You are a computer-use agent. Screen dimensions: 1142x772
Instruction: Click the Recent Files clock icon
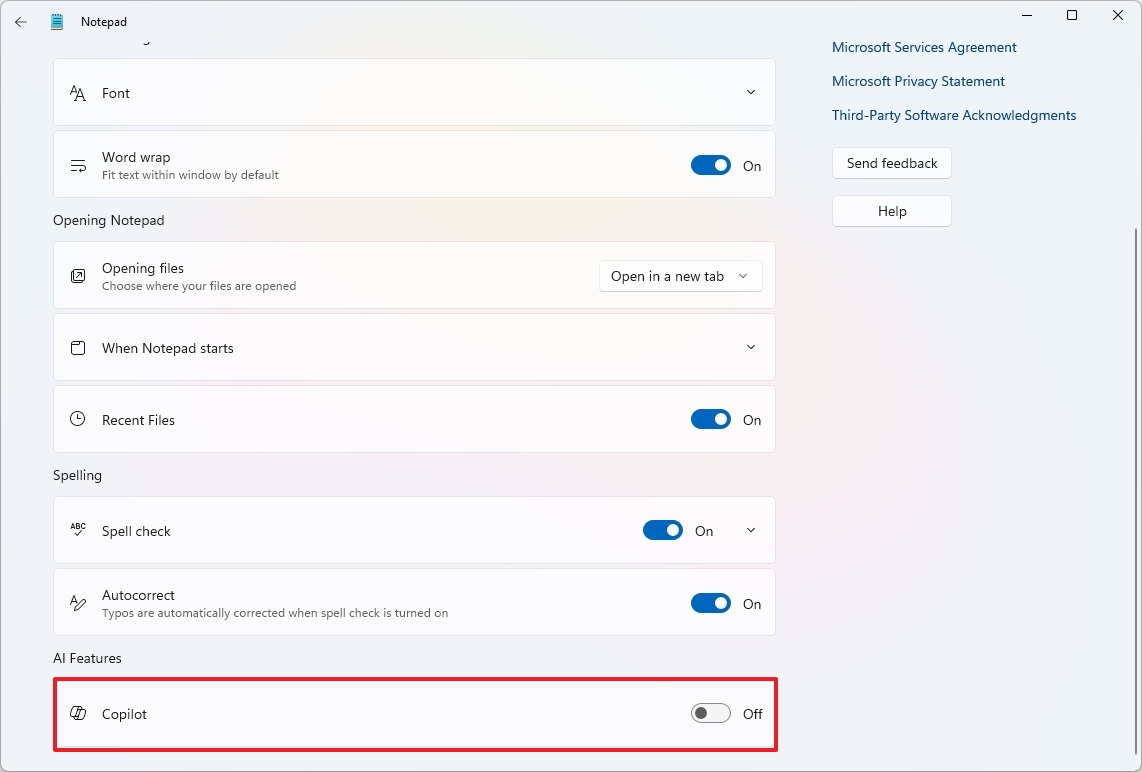coord(77,419)
